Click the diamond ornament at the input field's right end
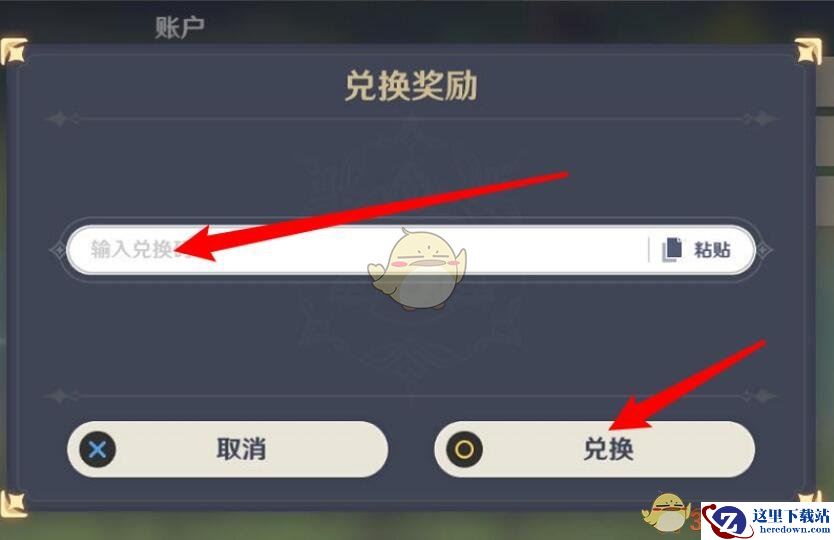This screenshot has height=540, width=834. [x=764, y=250]
